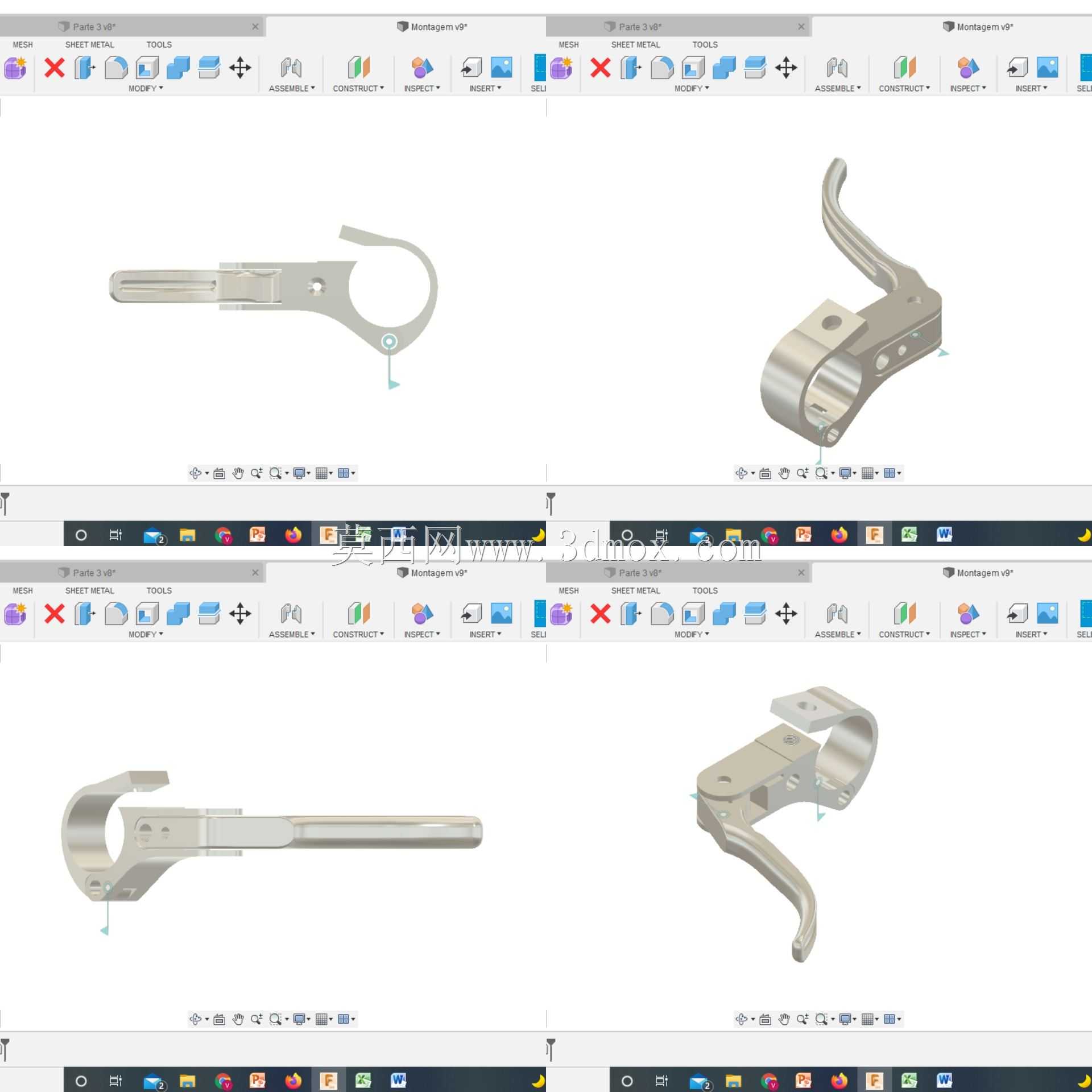This screenshot has width=1092, height=1092.
Task: Click Insert Derive icon in top-right screenshot
Action: tap(1017, 68)
